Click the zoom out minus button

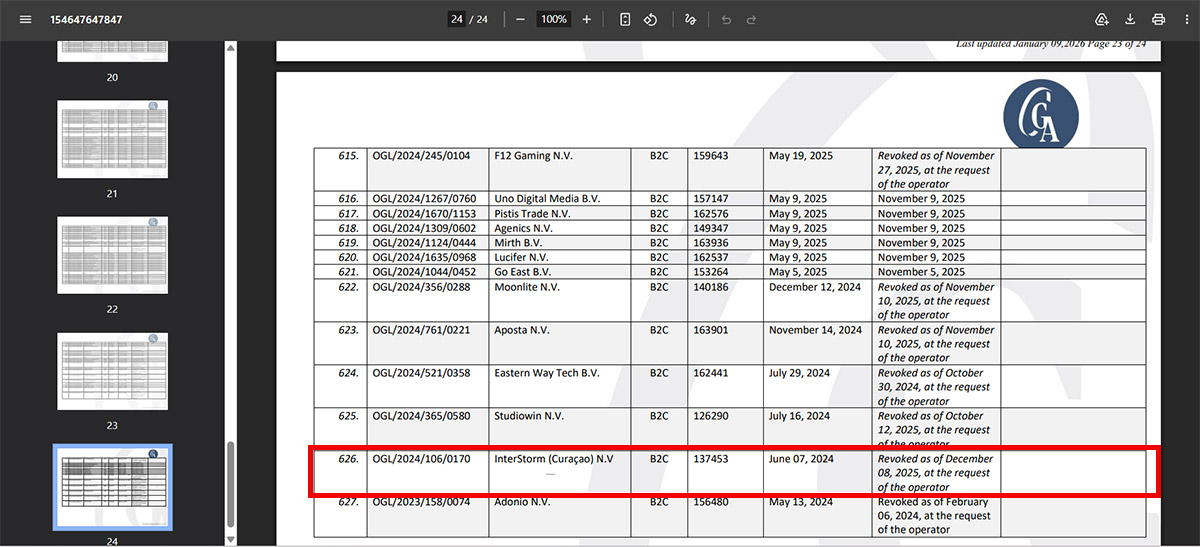pos(520,20)
